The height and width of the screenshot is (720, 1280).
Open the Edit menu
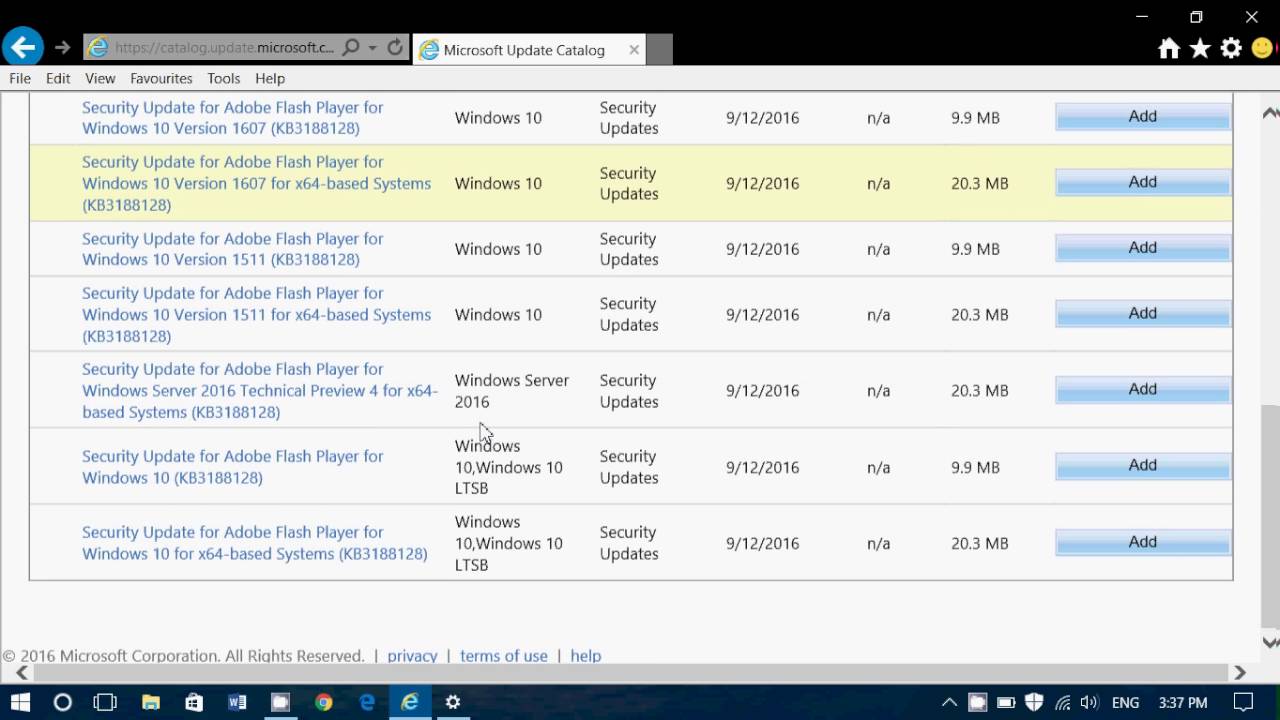pyautogui.click(x=58, y=78)
